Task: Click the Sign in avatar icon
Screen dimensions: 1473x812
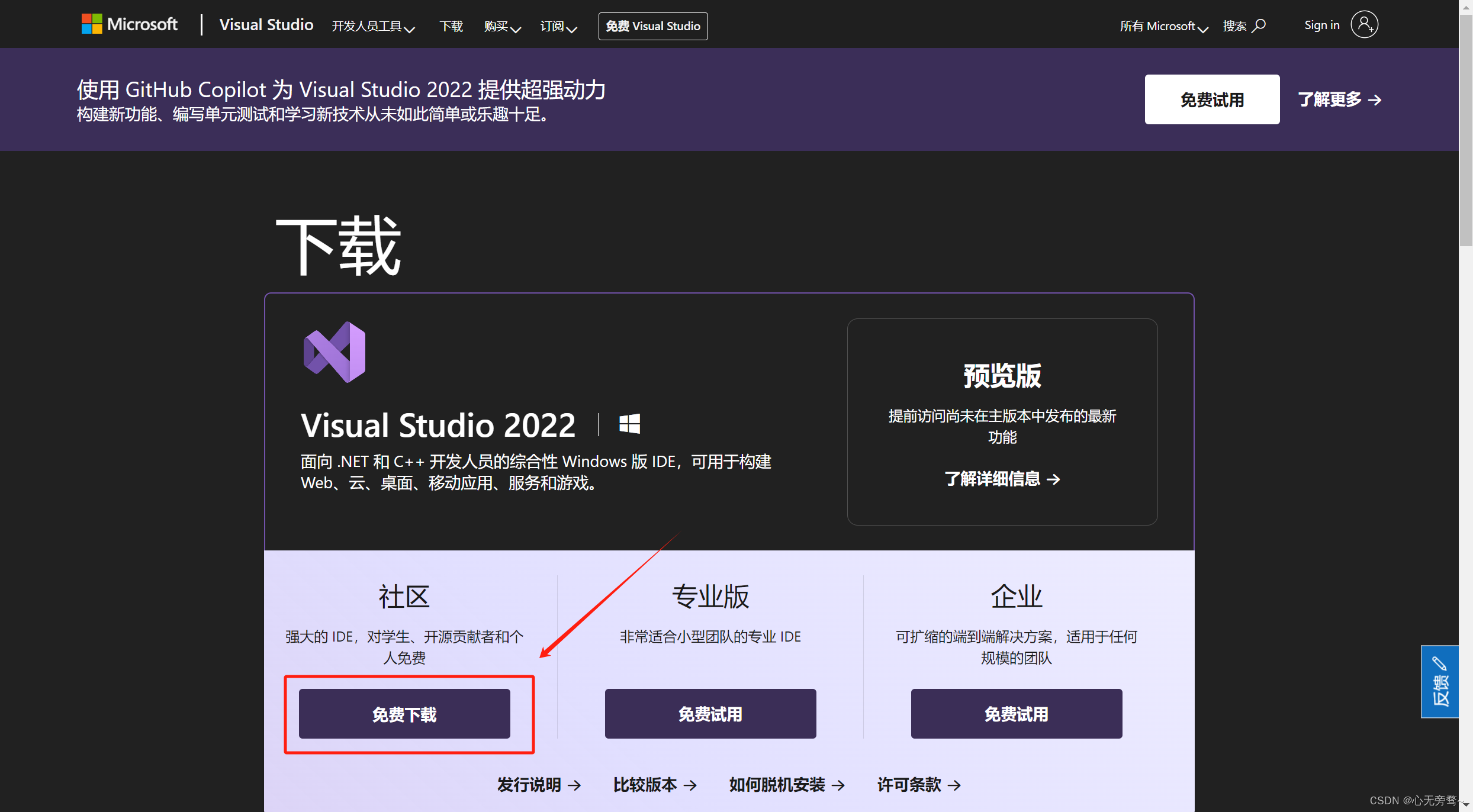Action: 1364,25
